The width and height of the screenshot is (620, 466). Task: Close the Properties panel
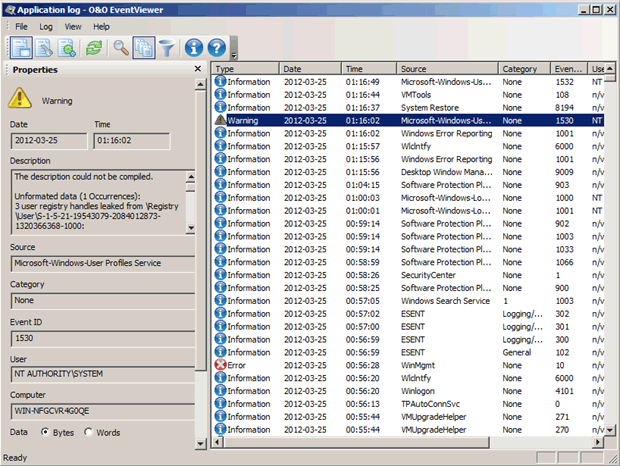[x=198, y=70]
